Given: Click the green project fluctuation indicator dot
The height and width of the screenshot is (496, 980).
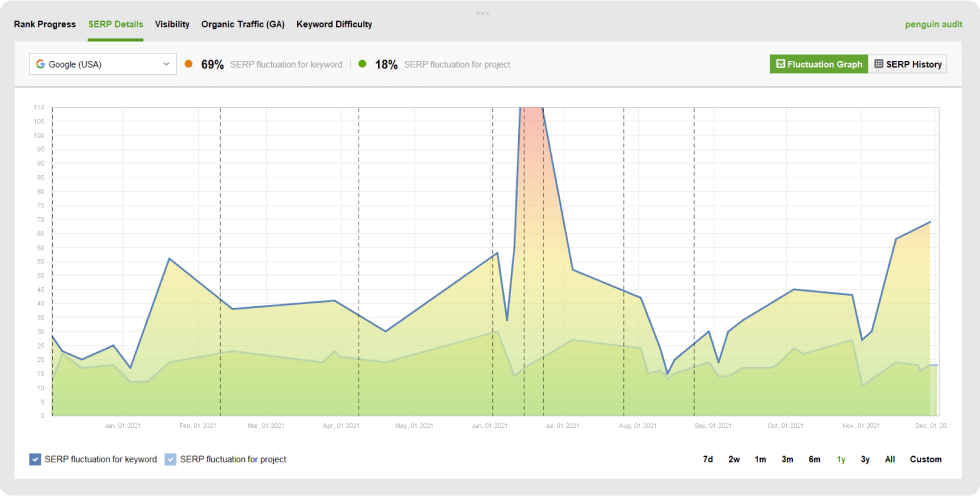Looking at the screenshot, I should tap(362, 64).
